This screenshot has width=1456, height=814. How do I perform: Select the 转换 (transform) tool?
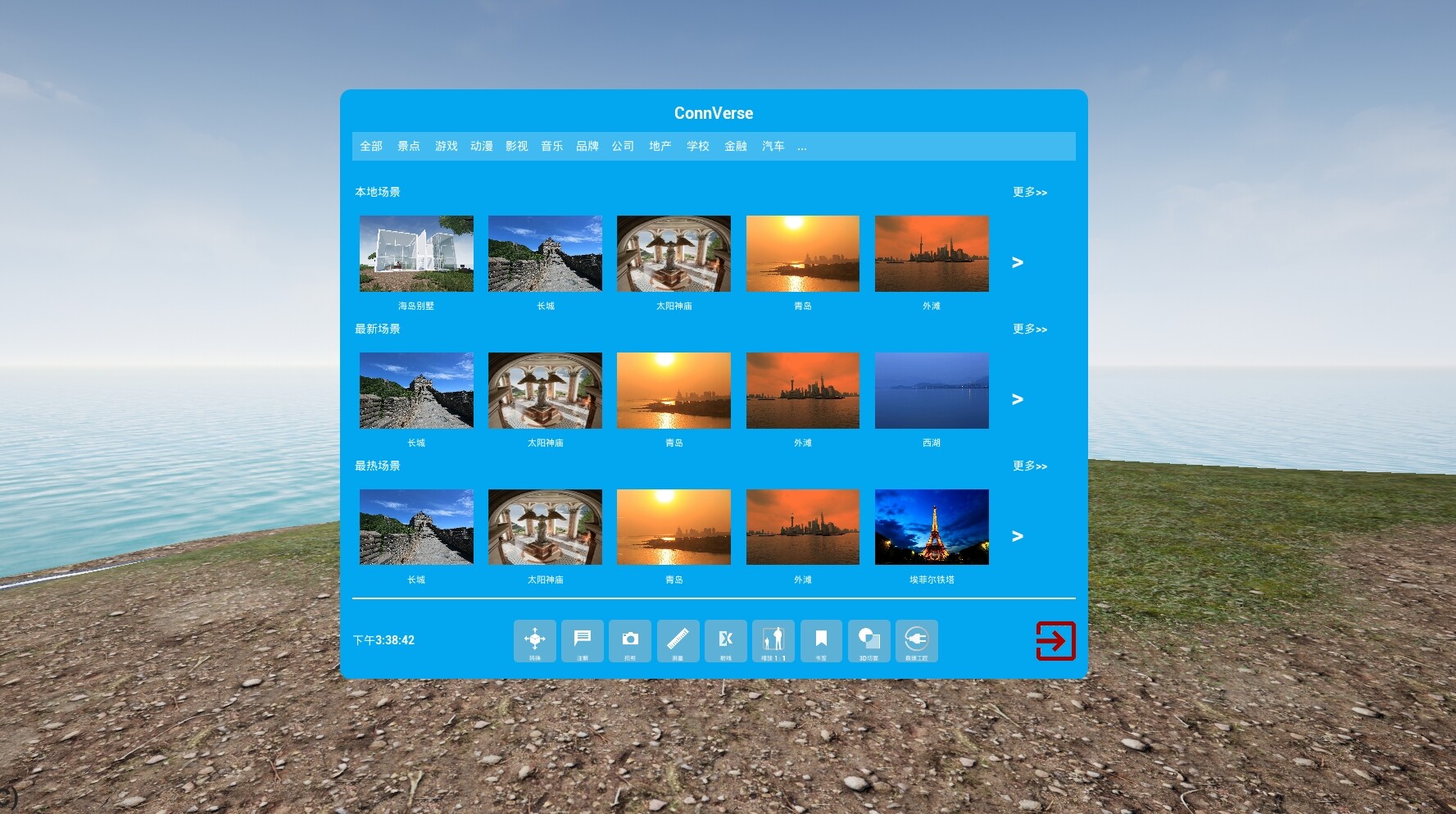tap(533, 641)
